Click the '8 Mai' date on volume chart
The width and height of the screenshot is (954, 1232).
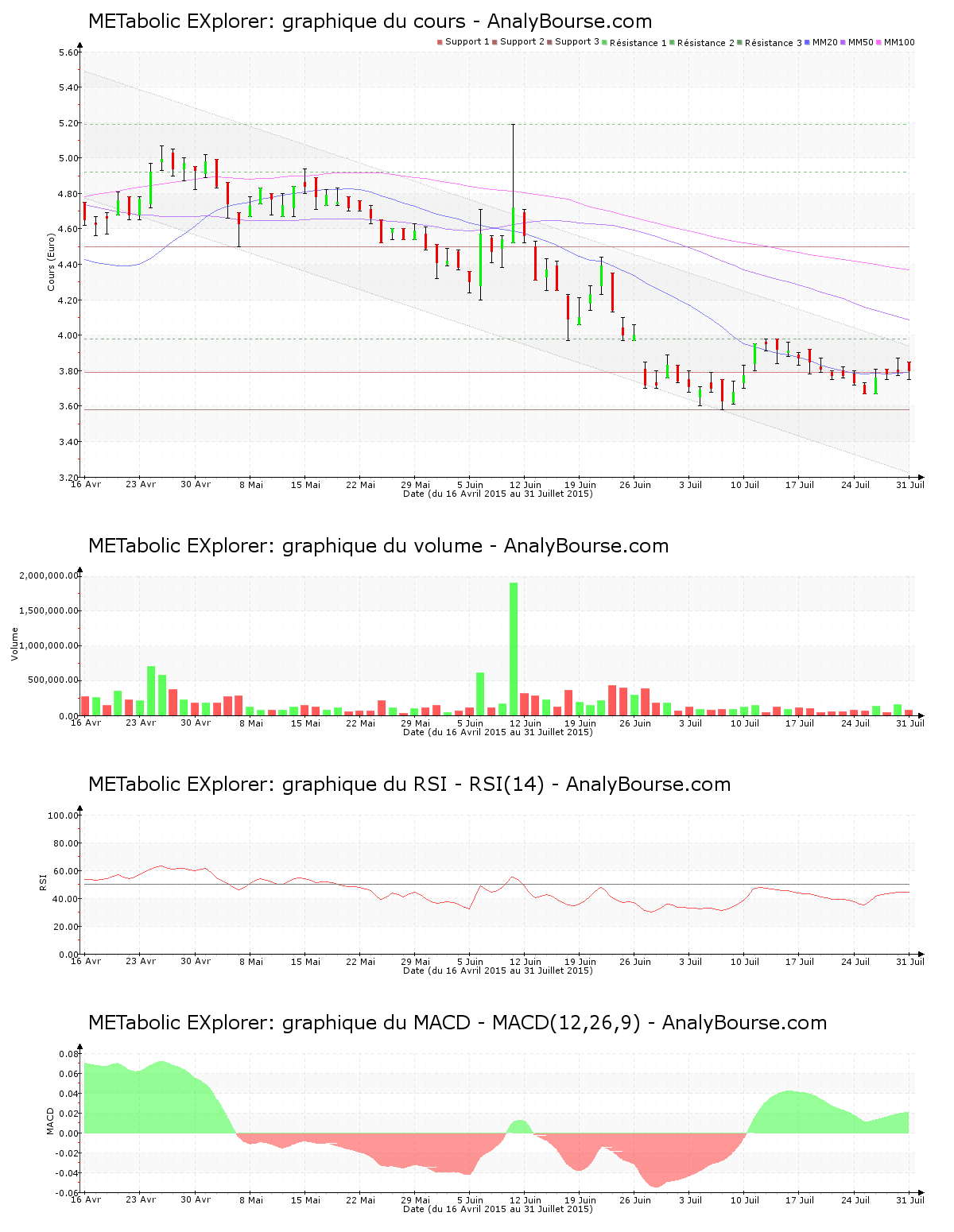click(251, 723)
